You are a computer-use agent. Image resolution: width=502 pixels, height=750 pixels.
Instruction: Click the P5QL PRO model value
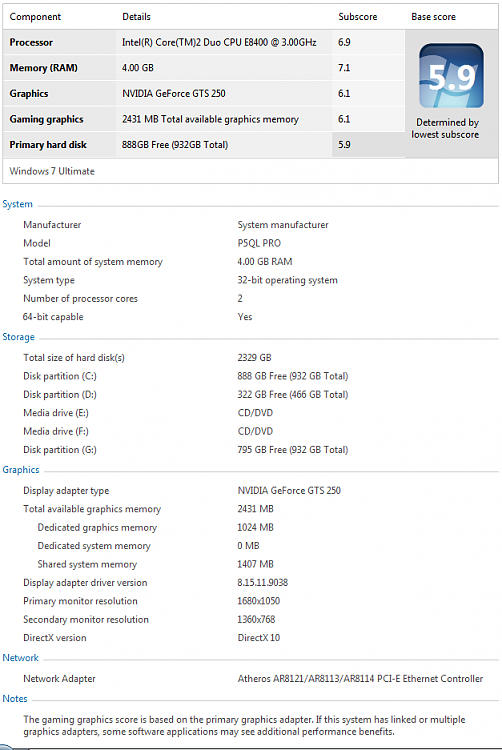[x=259, y=243]
